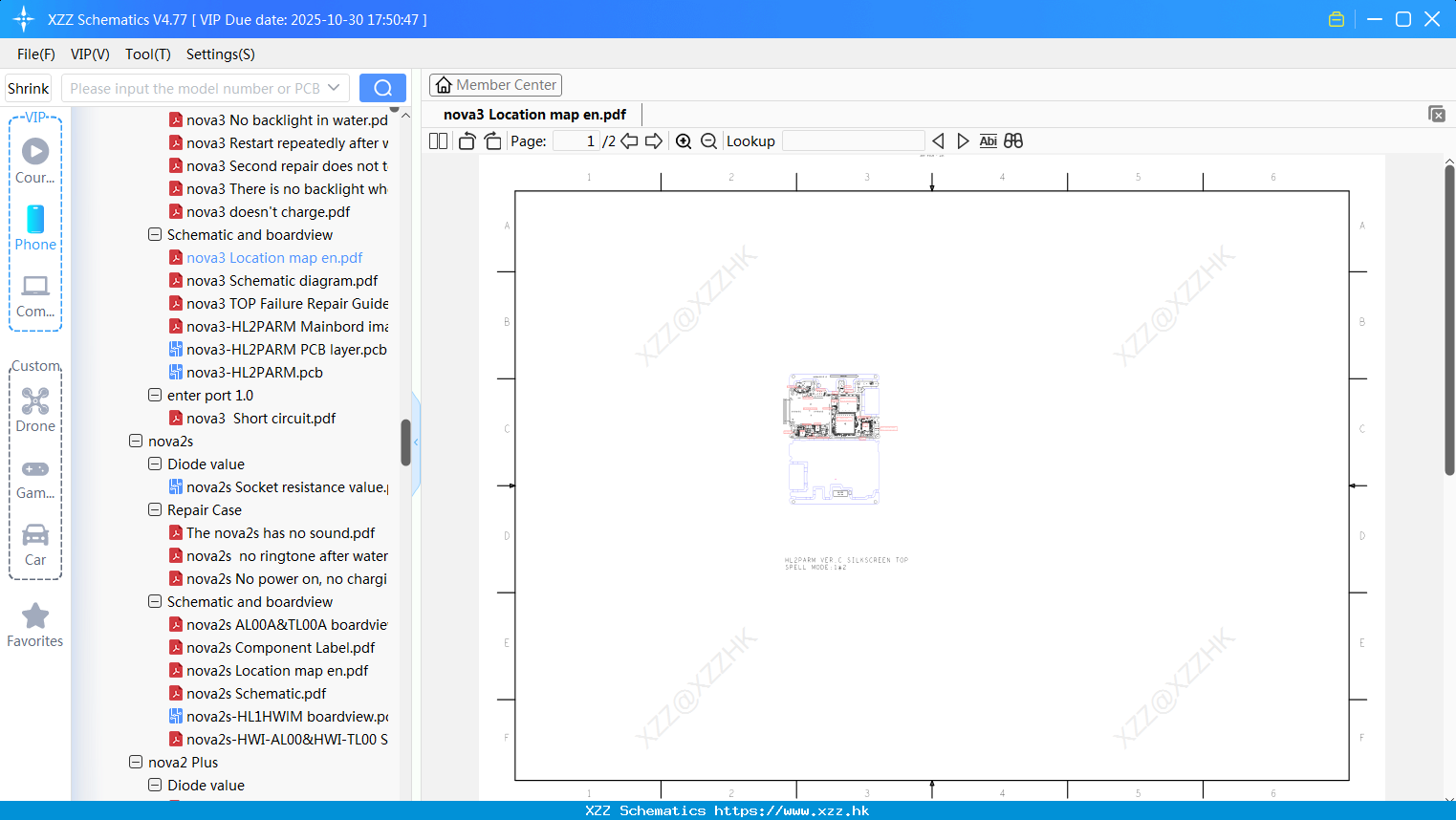Image resolution: width=1456 pixels, height=820 pixels.
Task: Open The nova2s has no sound.pdf
Action: pyautogui.click(x=280, y=532)
